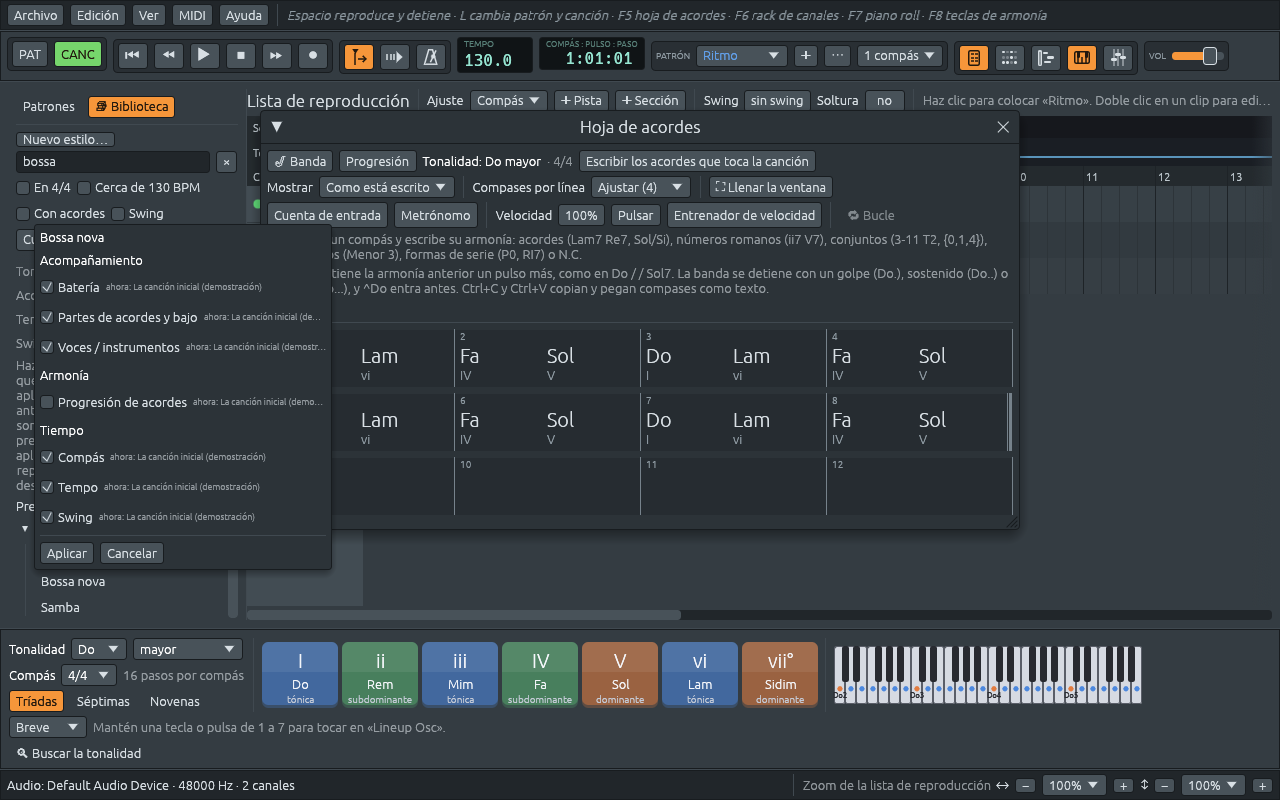Open the mayor scale dropdown

pyautogui.click(x=188, y=649)
